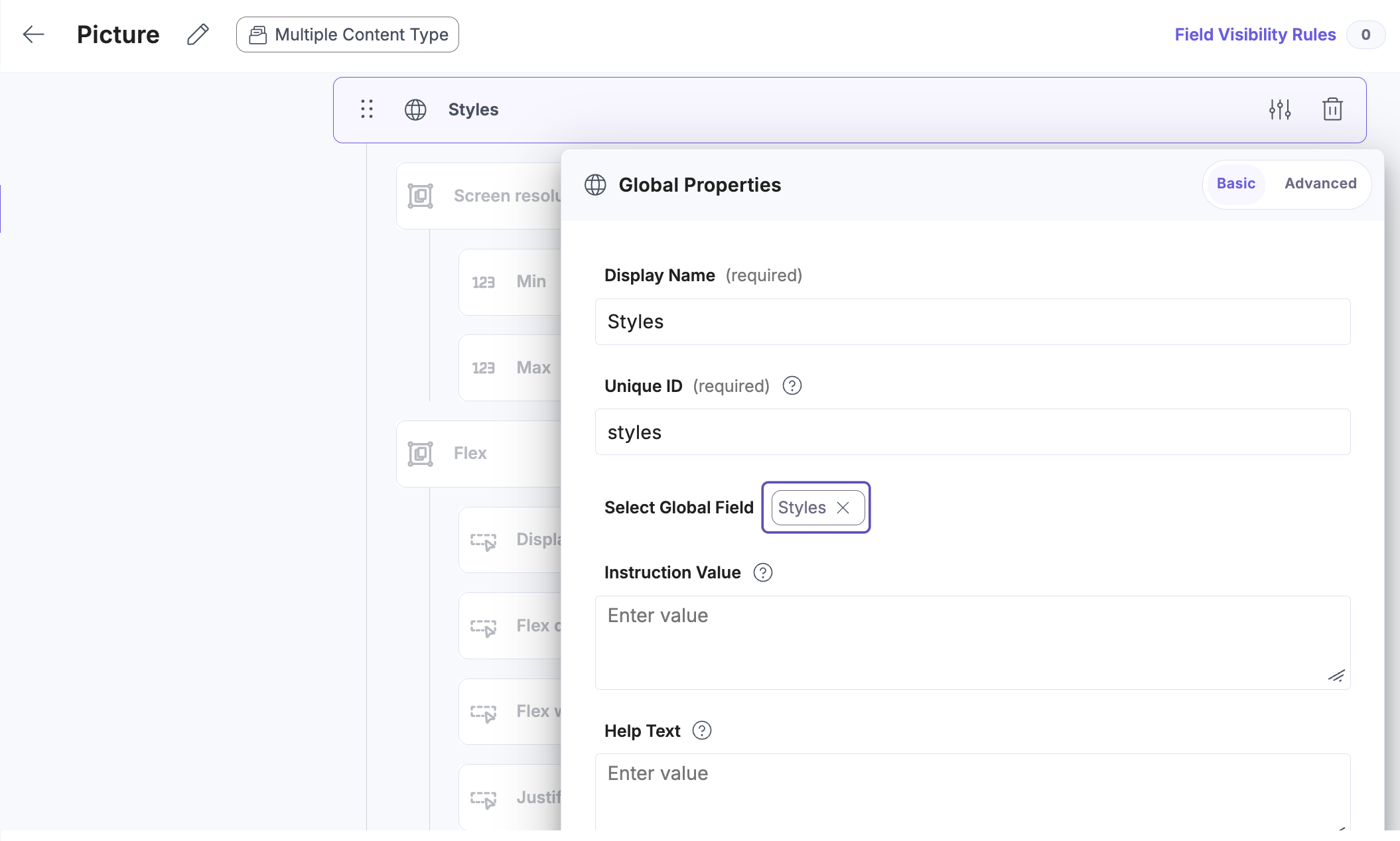Select the Max number field
This screenshot has width=1400, height=841.
click(x=510, y=367)
